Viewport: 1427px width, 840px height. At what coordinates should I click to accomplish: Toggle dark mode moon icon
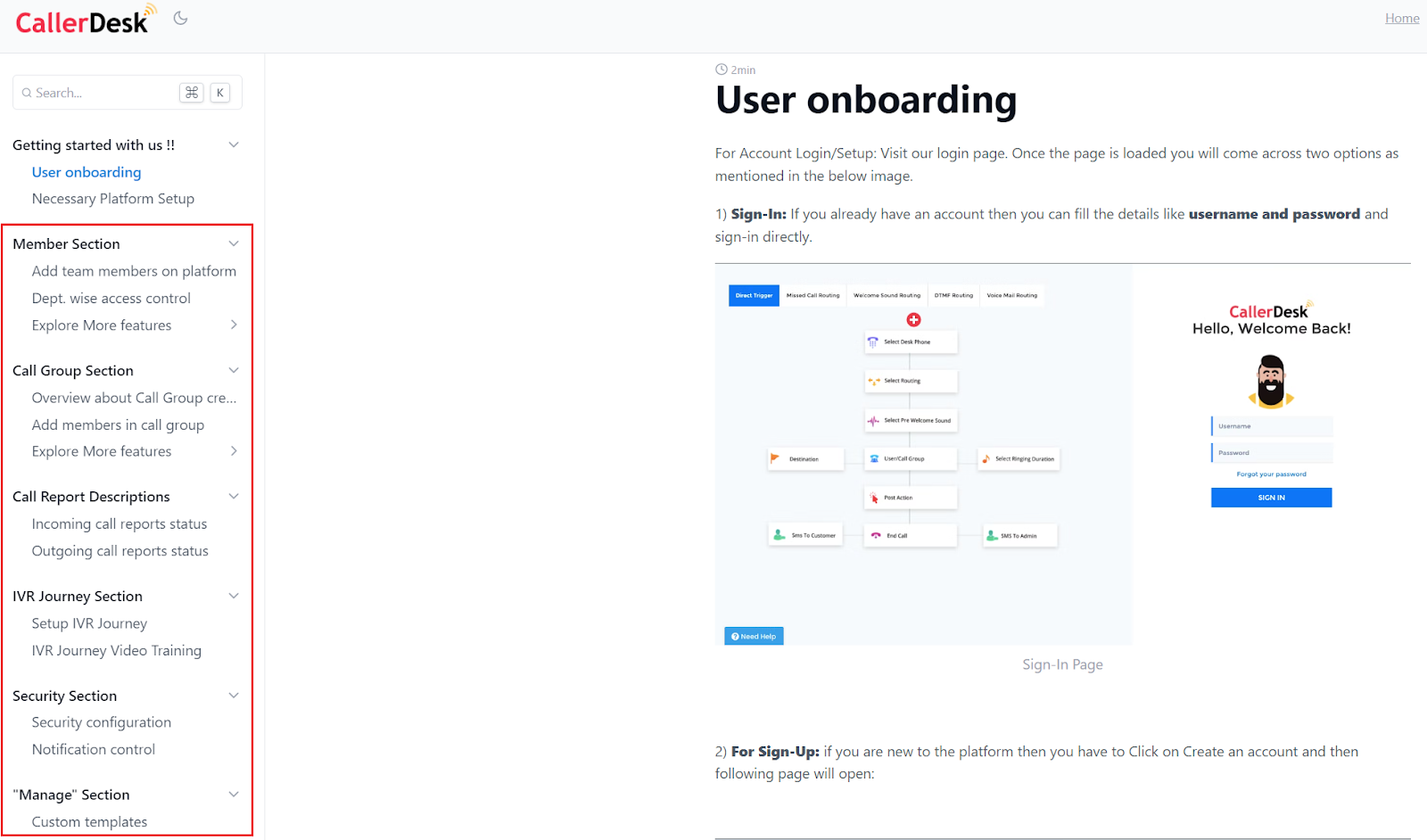[x=180, y=18]
